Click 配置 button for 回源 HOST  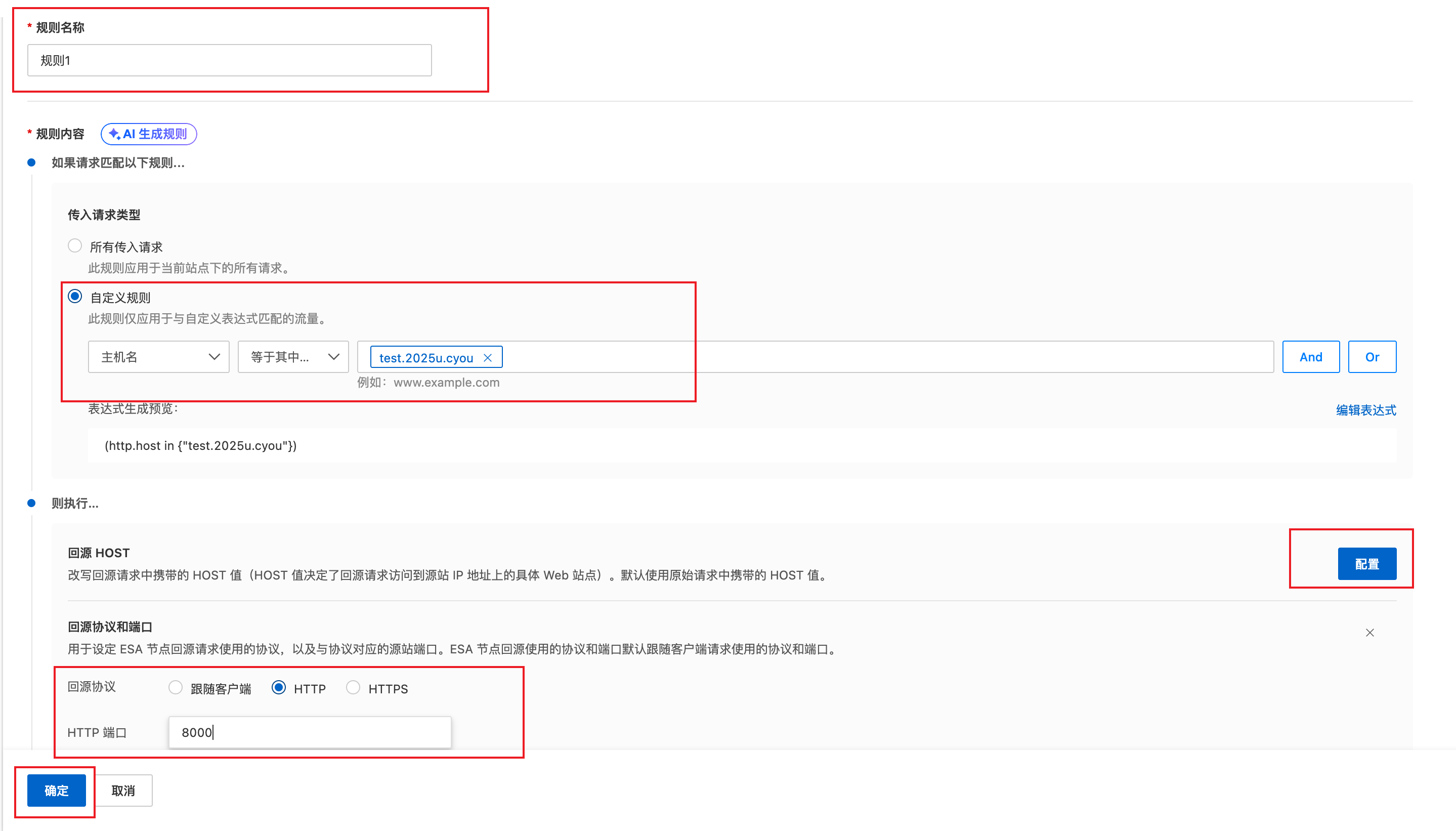(x=1366, y=564)
